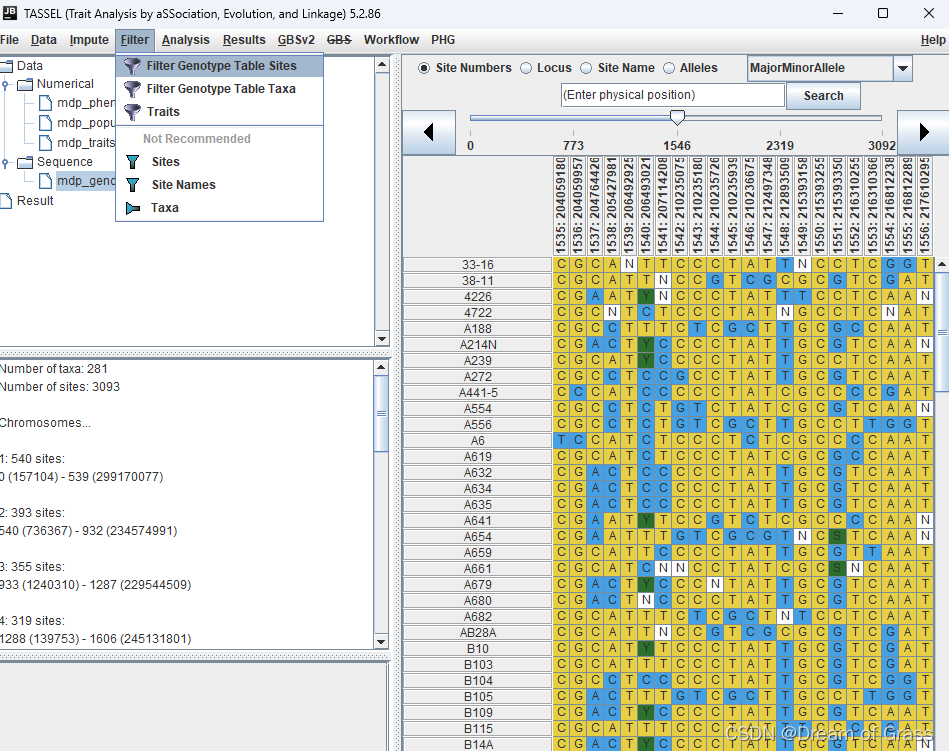The image size is (949, 751).
Task: Click the Sequence folder icon
Action: 25,162
